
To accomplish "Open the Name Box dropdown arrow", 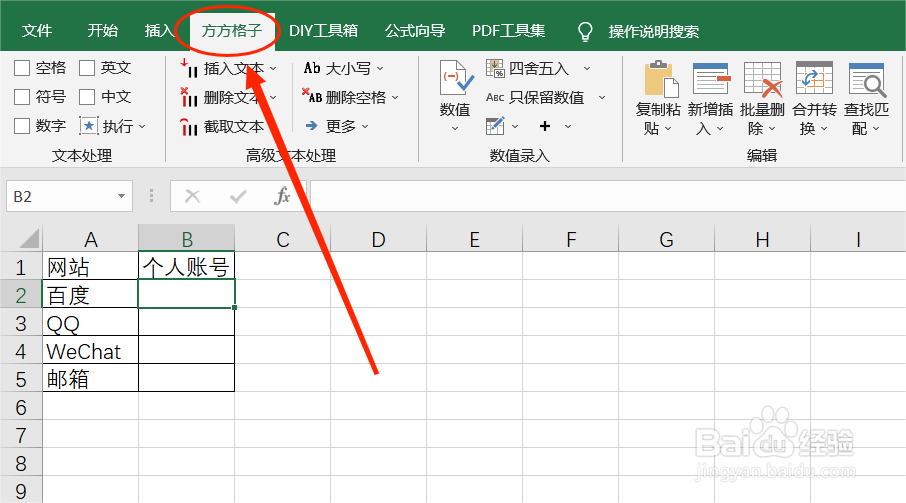I will point(121,196).
